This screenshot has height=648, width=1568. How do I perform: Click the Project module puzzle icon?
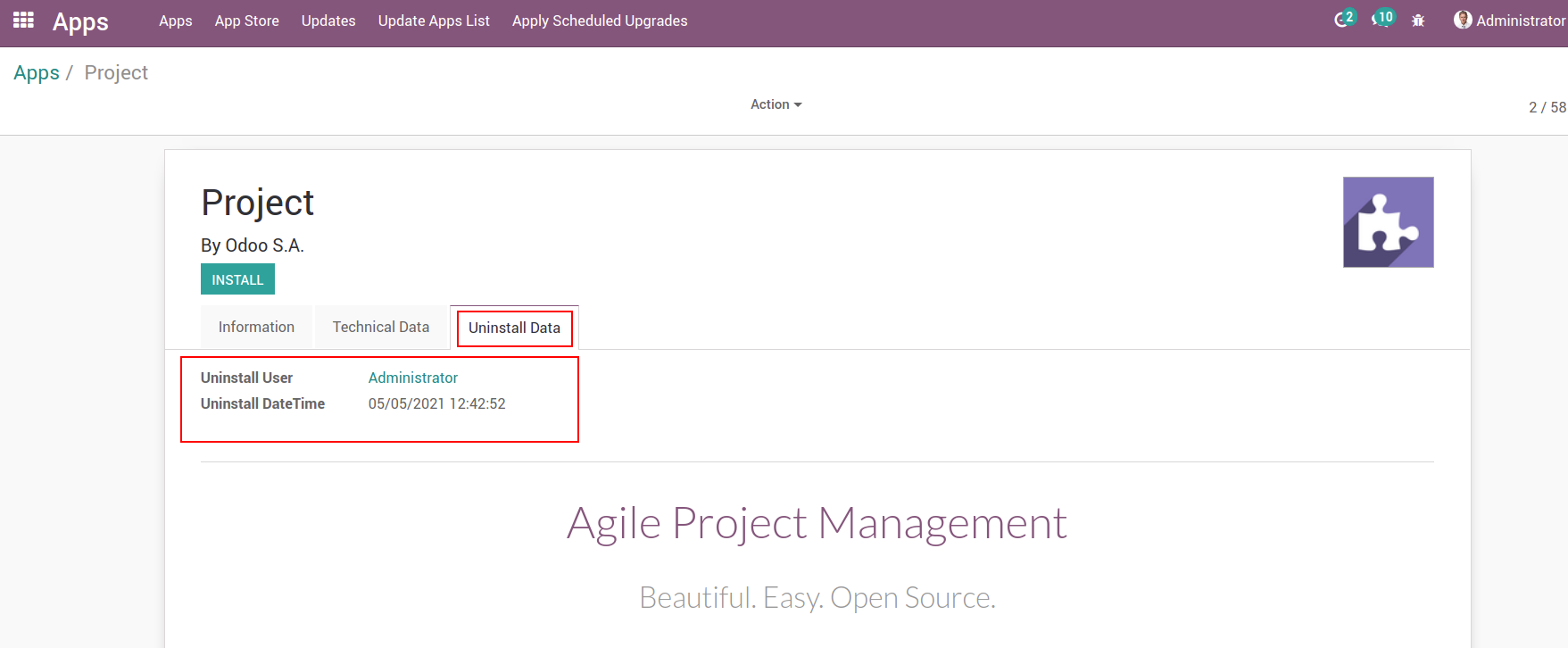click(1388, 222)
